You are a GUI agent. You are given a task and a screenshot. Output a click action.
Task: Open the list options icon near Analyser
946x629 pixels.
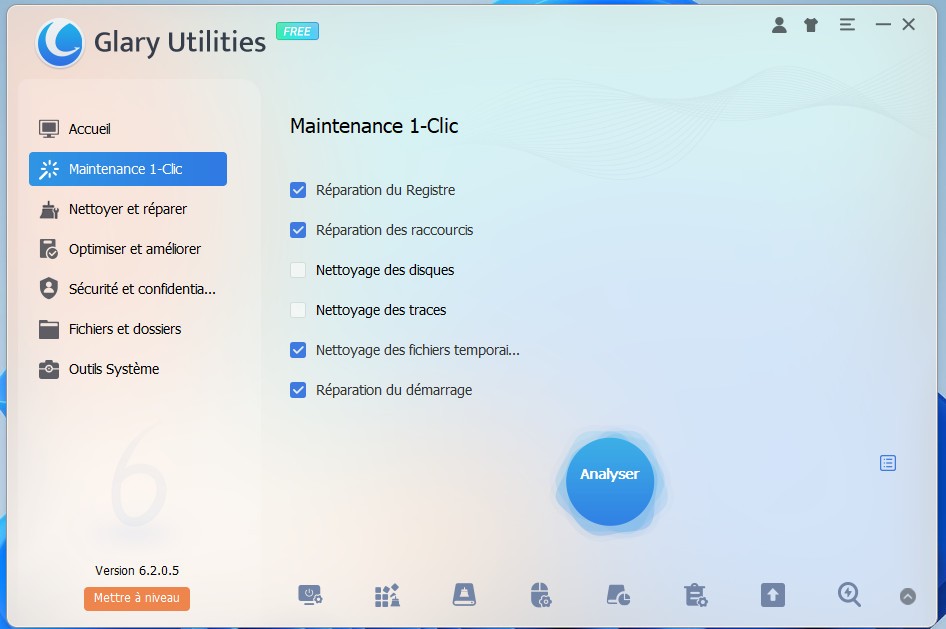click(887, 463)
